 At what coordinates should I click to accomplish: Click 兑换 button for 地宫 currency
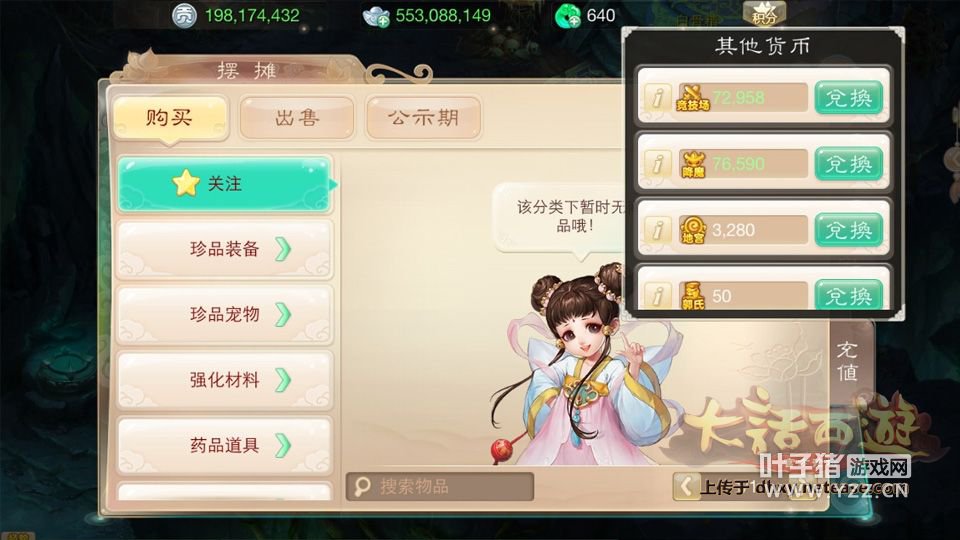click(849, 230)
